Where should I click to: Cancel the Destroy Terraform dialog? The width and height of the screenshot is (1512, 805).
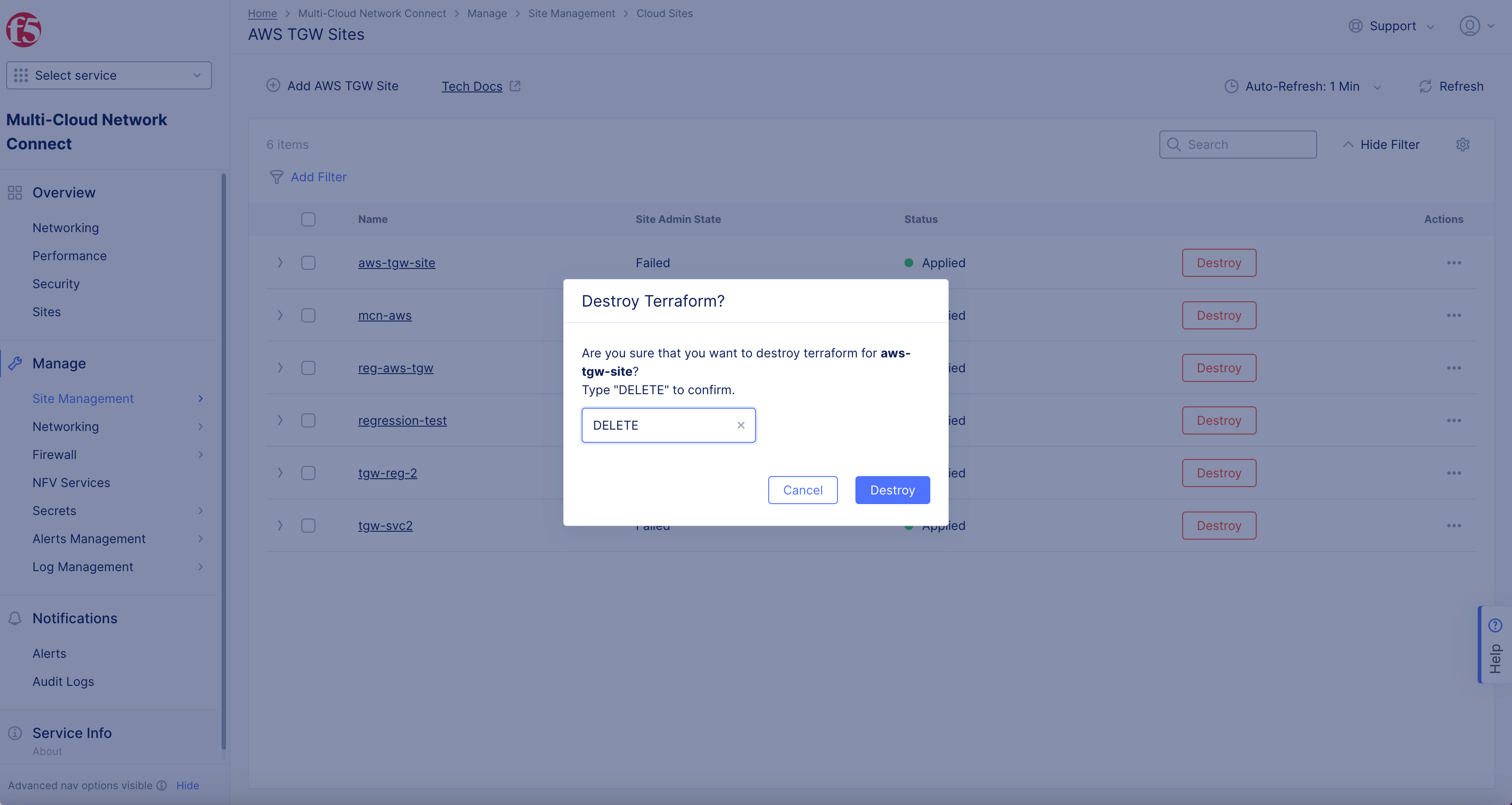pos(802,490)
